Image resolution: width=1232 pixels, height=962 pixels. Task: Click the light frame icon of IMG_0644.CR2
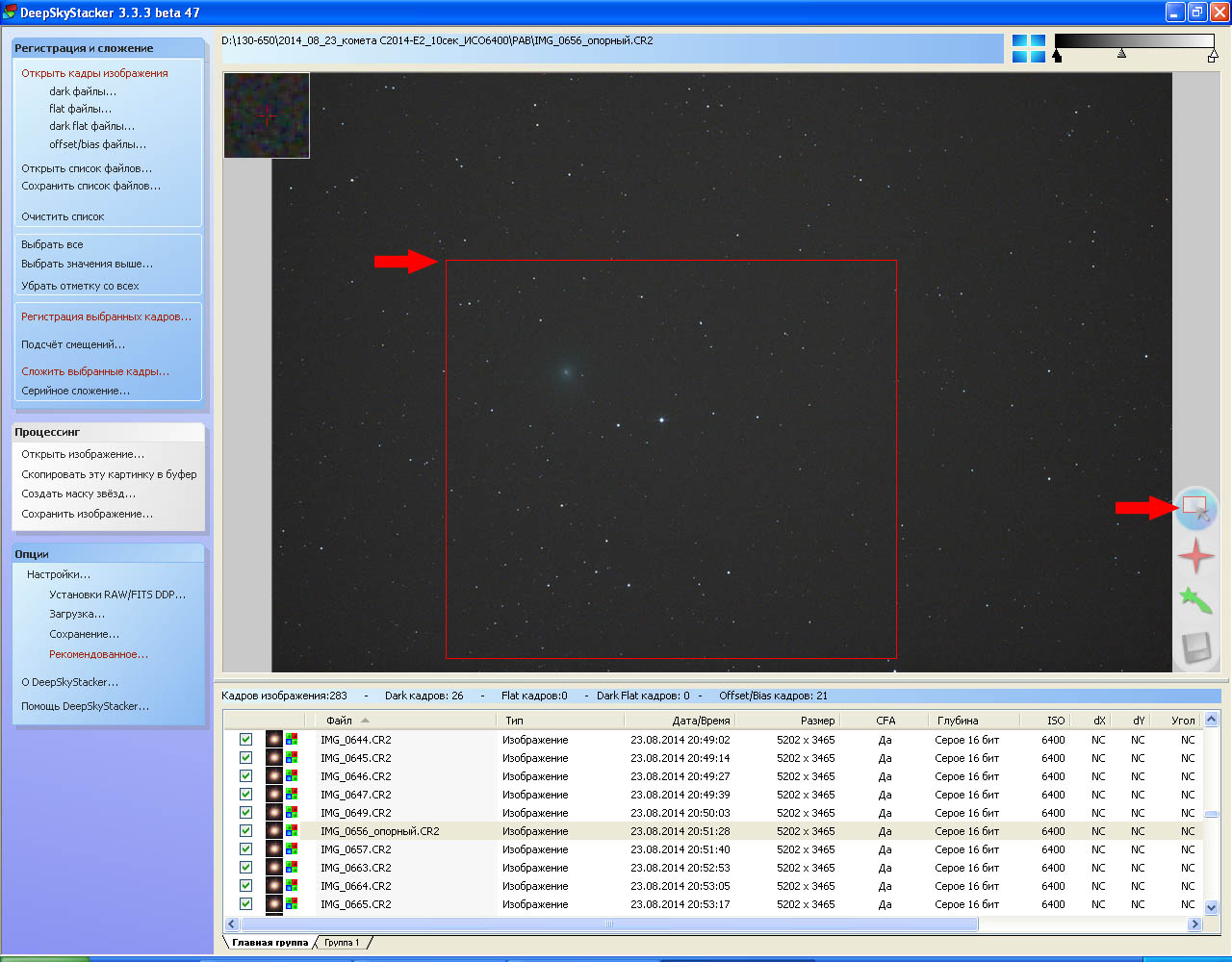click(274, 740)
